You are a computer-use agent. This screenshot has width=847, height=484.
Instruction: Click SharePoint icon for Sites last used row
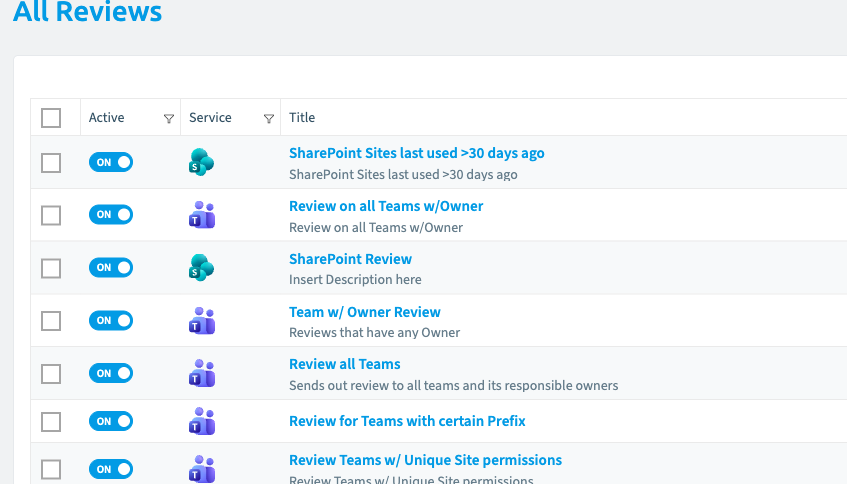201,162
